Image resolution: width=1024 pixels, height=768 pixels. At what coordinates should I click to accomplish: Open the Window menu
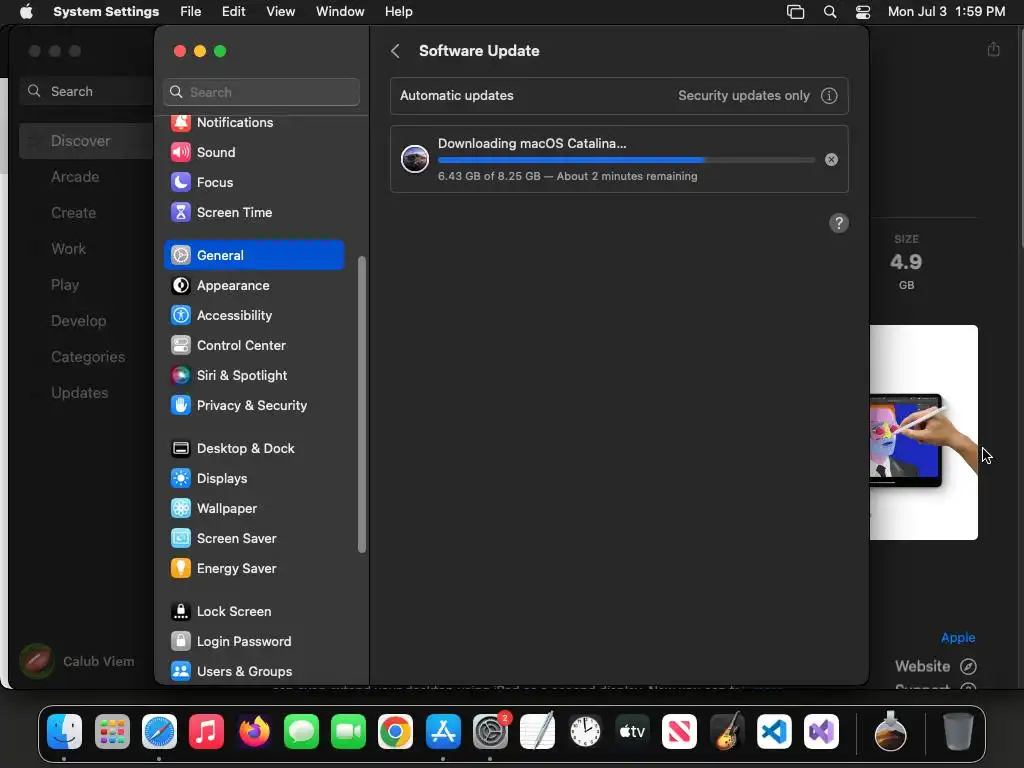point(340,12)
